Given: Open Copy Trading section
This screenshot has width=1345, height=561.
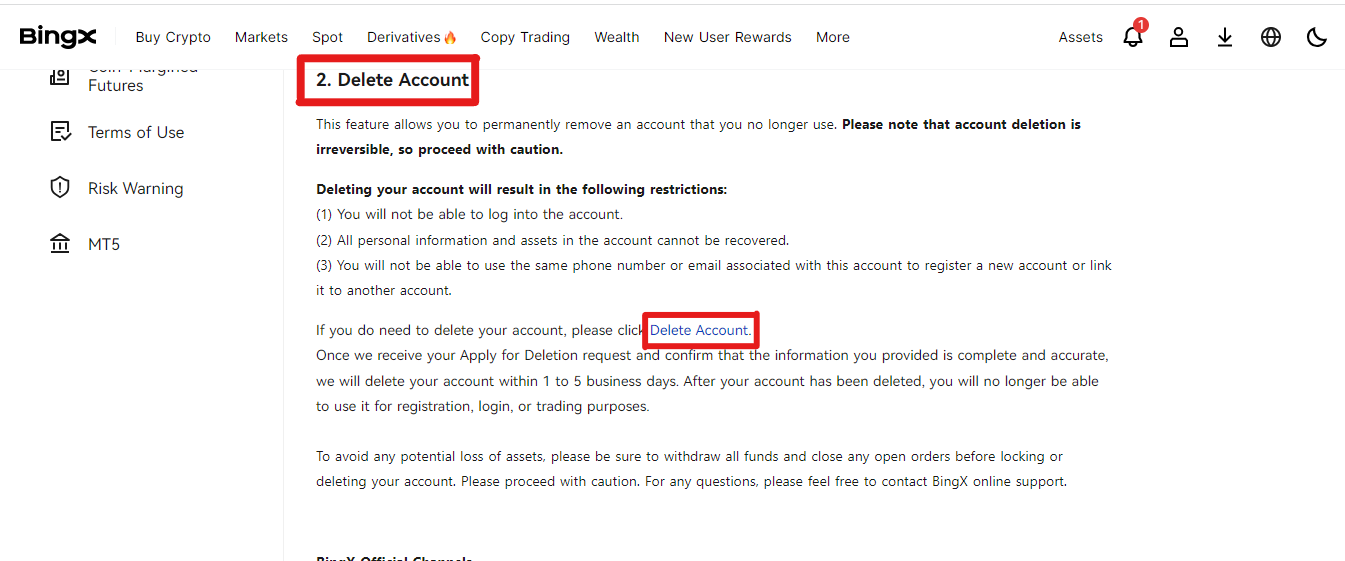Looking at the screenshot, I should [525, 37].
